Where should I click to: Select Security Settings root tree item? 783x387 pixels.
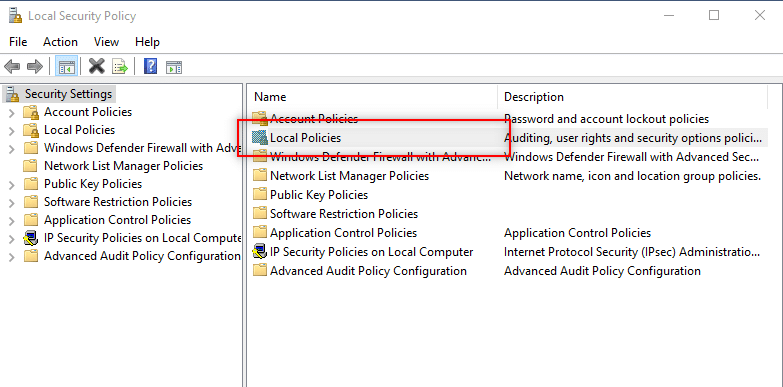point(68,94)
